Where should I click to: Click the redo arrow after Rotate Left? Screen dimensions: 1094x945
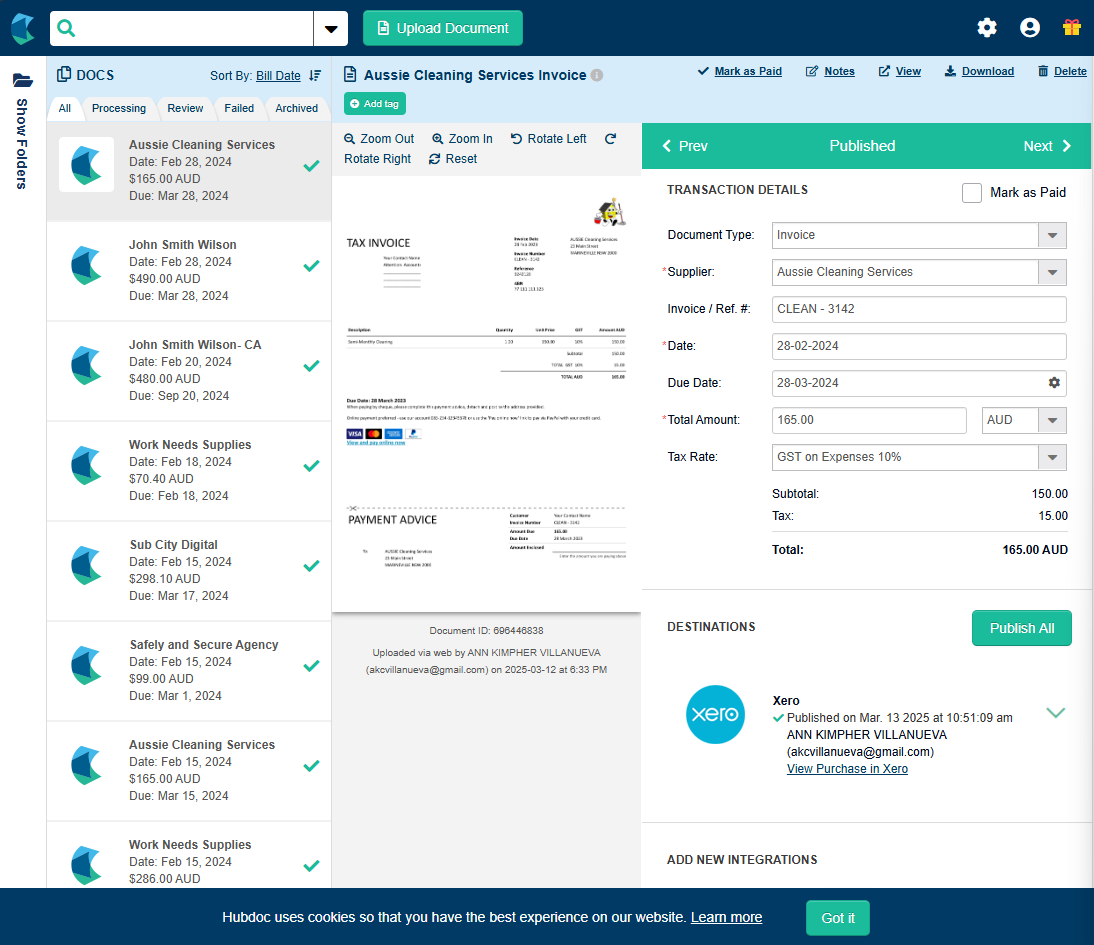pos(610,139)
